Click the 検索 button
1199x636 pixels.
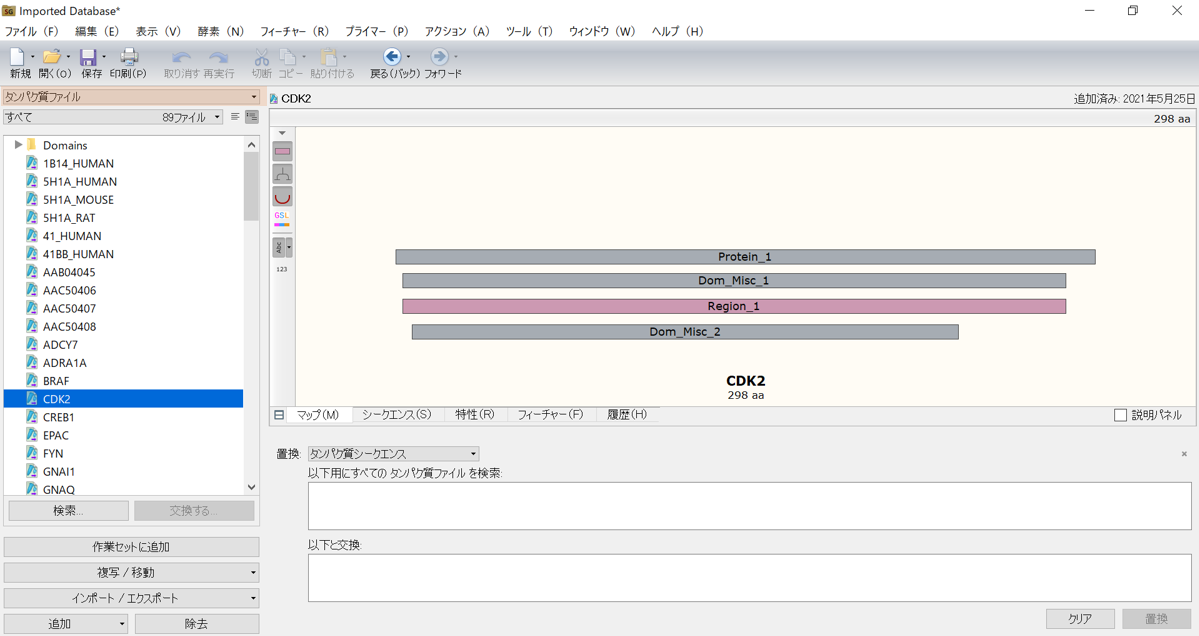click(x=67, y=510)
